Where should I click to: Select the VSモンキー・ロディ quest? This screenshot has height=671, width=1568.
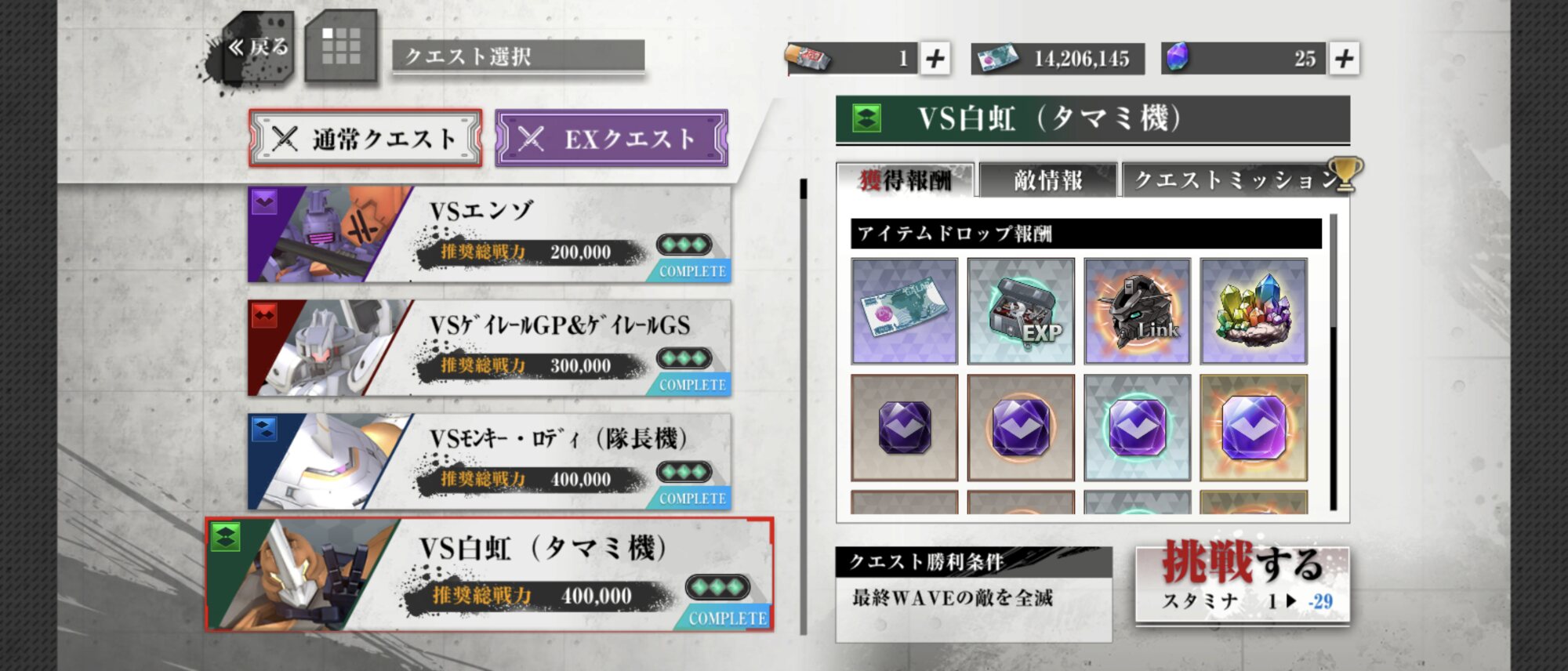(x=489, y=462)
